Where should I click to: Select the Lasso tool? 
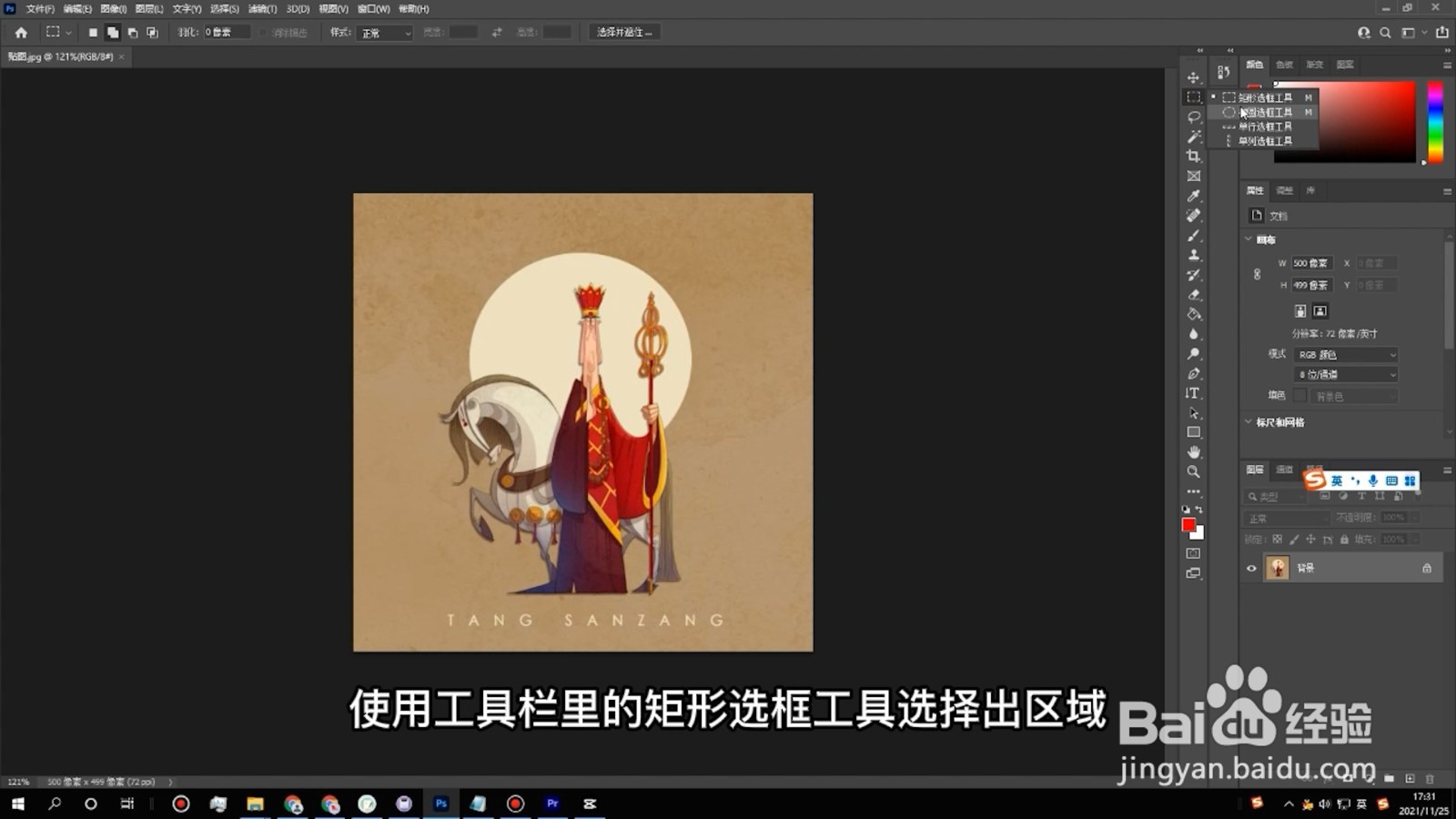coord(1193,116)
